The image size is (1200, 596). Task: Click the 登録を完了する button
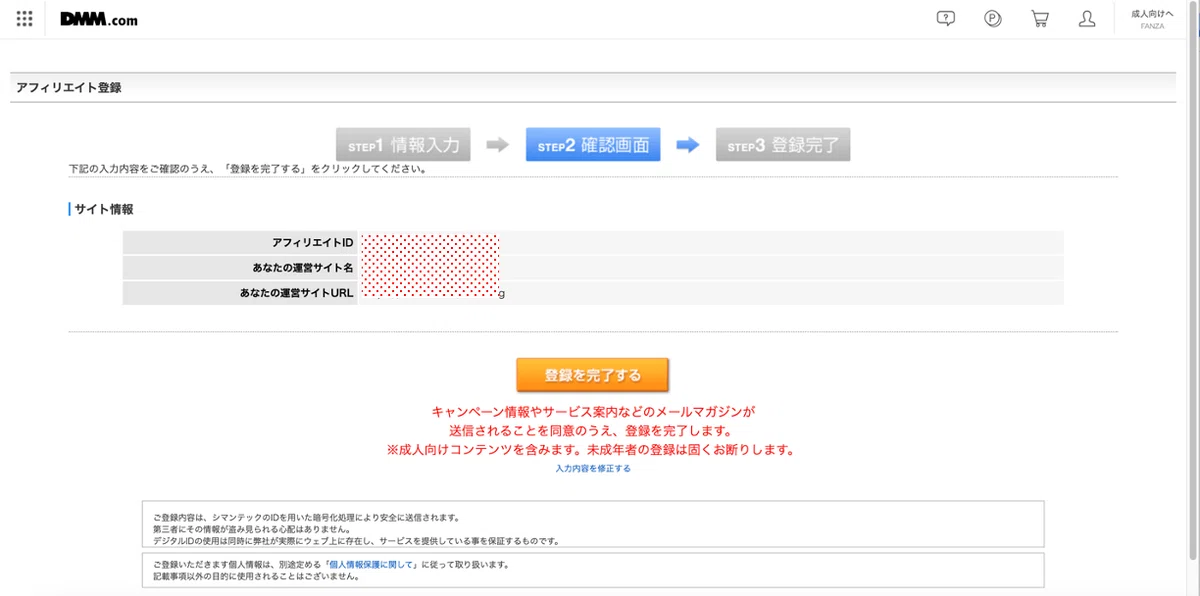tap(593, 375)
